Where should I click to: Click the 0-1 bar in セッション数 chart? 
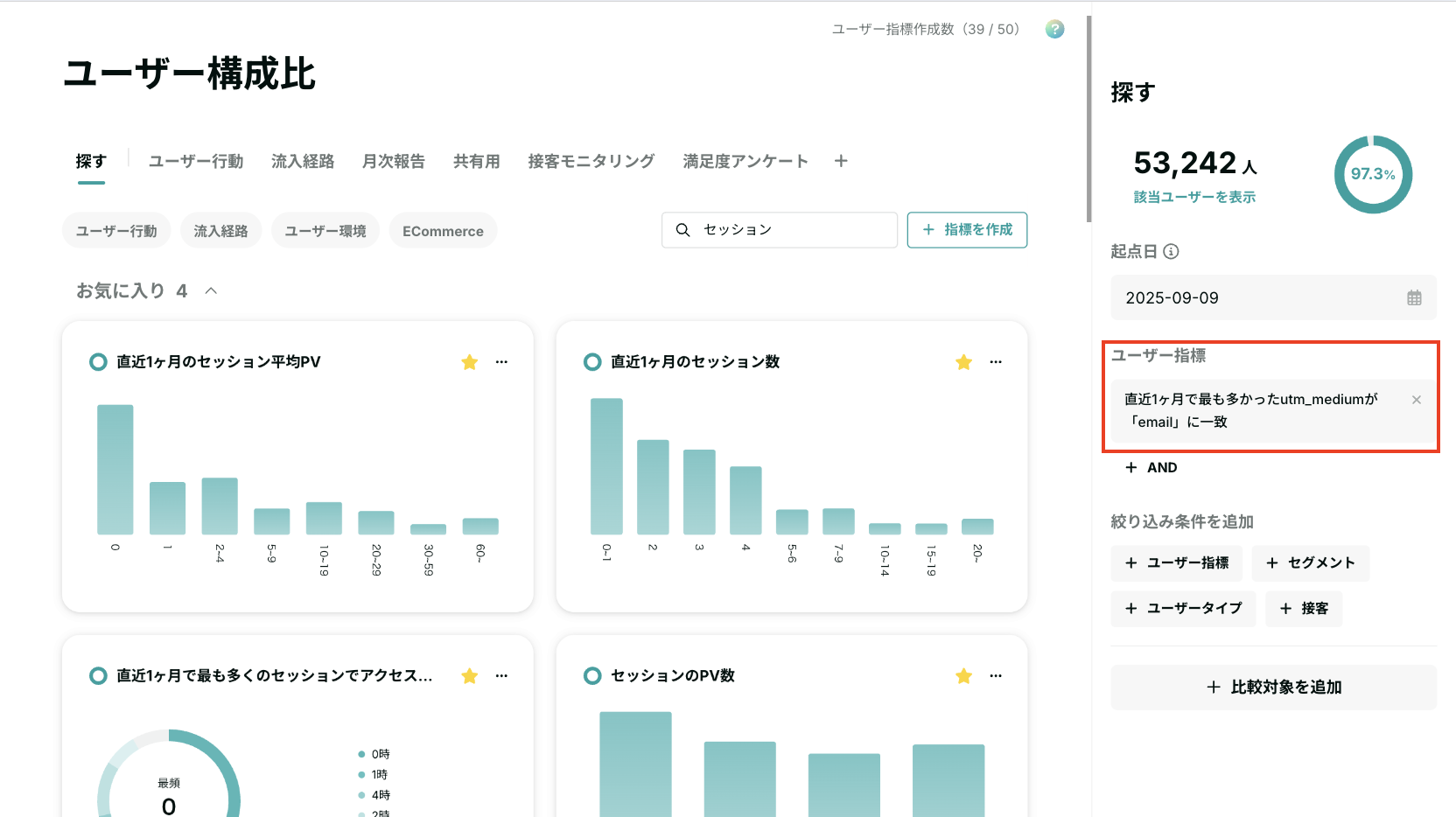606,466
